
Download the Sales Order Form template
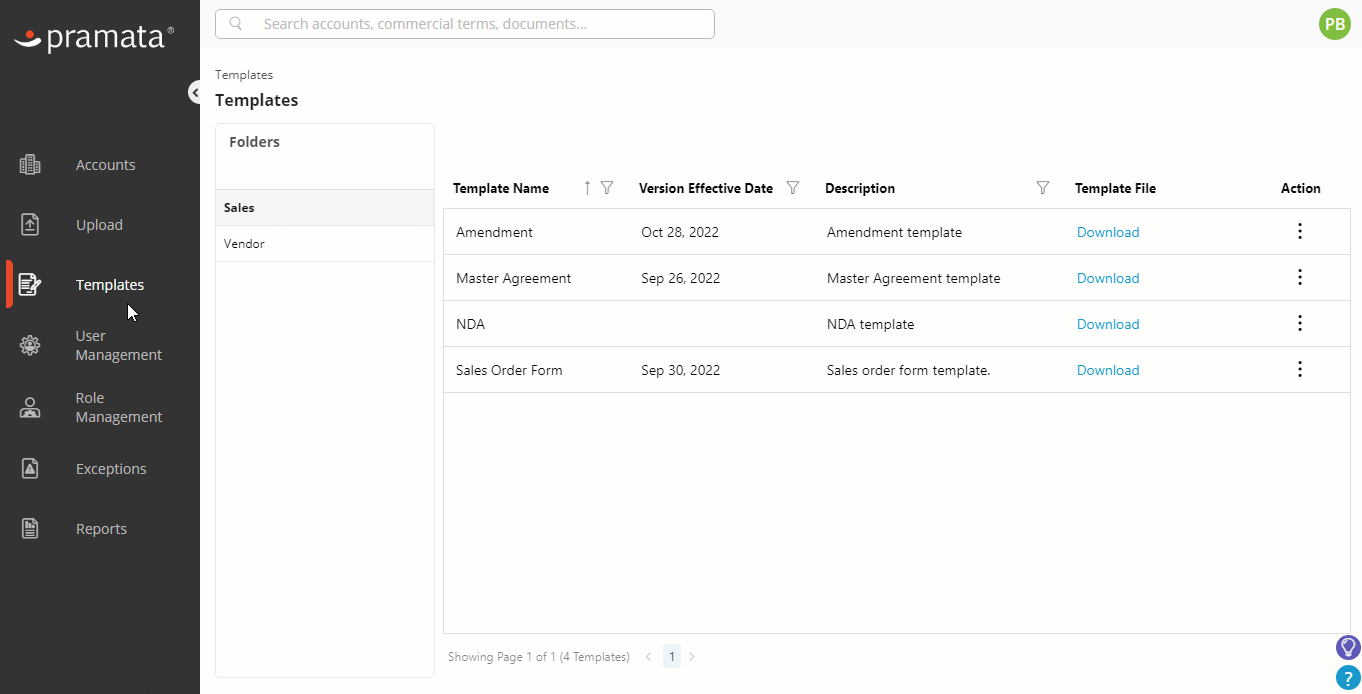[1108, 370]
